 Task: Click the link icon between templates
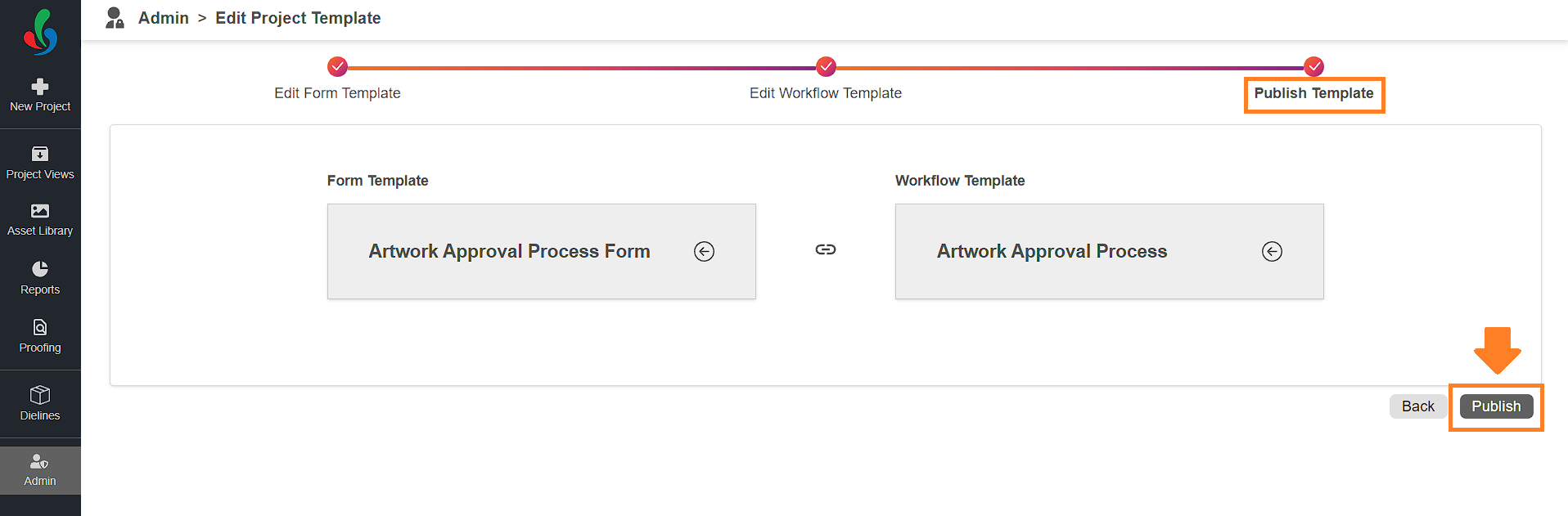coord(826,249)
